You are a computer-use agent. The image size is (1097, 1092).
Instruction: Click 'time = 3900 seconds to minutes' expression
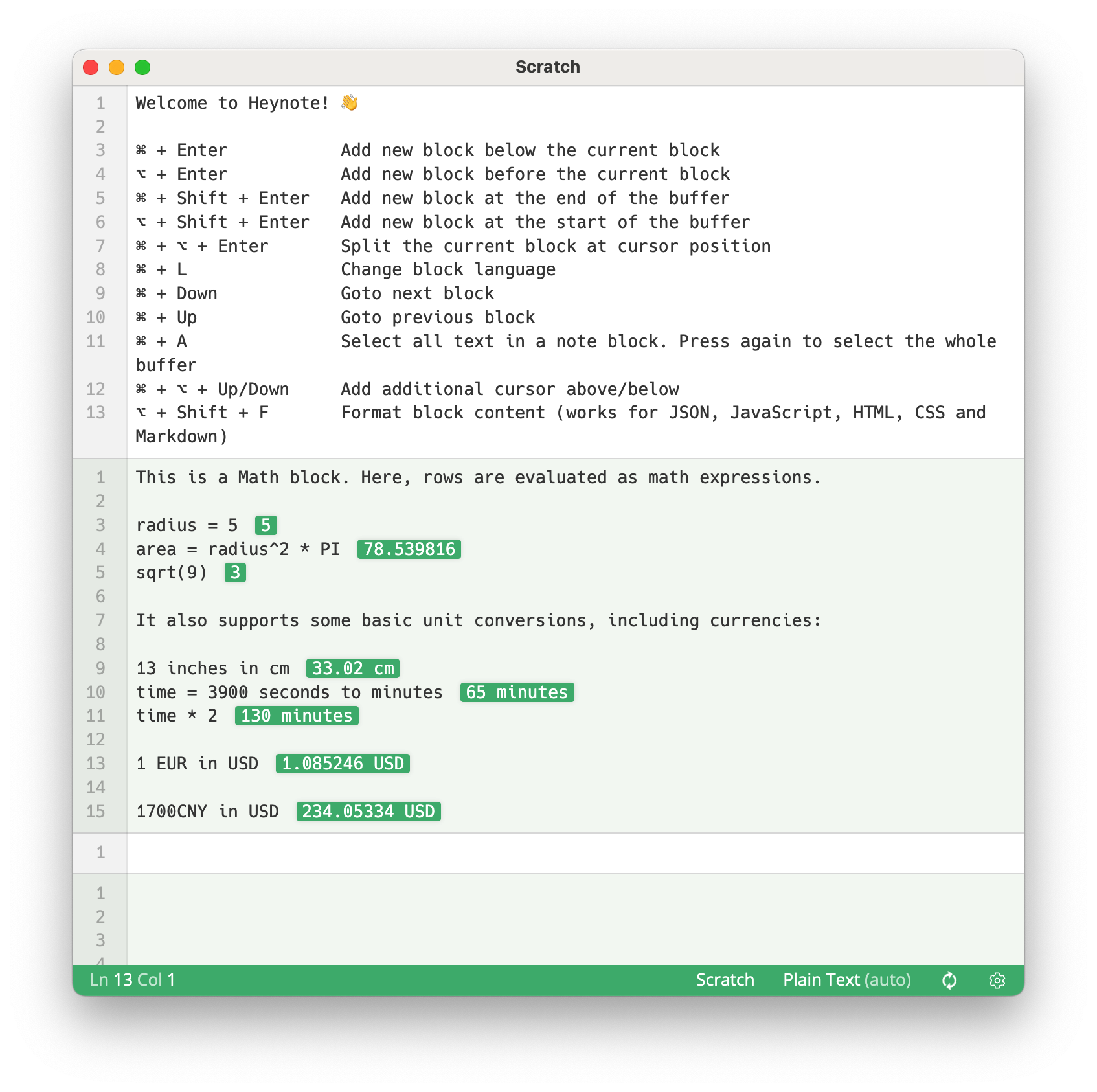[x=289, y=692]
